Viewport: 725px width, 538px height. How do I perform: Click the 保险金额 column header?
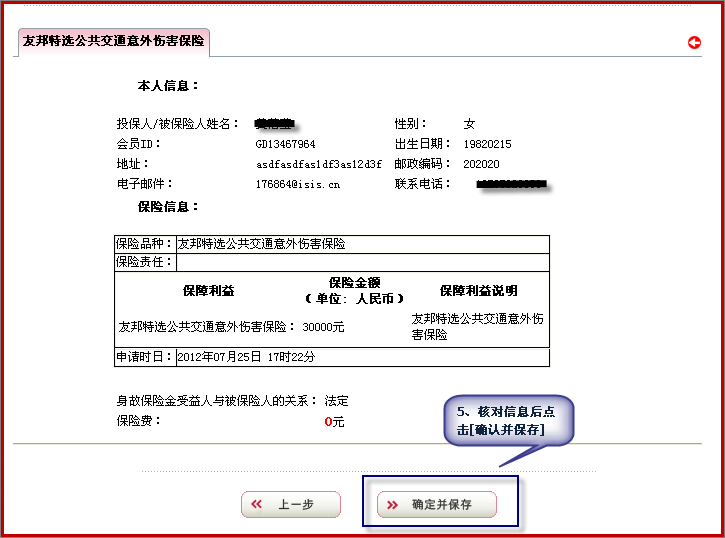[355, 291]
